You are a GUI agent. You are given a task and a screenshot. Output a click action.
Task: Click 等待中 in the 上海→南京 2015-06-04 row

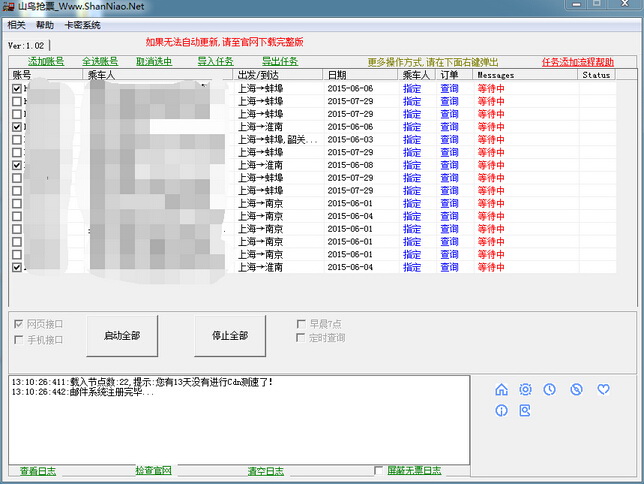491,216
